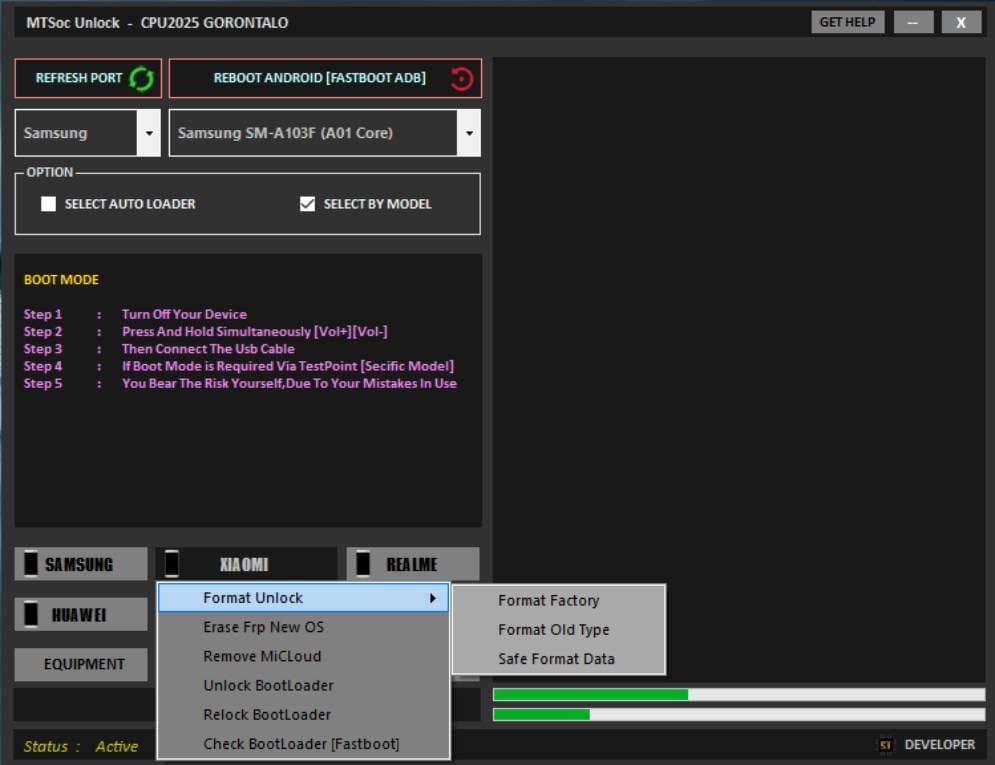Click the Get Help button
The height and width of the screenshot is (765, 995).
847,21
